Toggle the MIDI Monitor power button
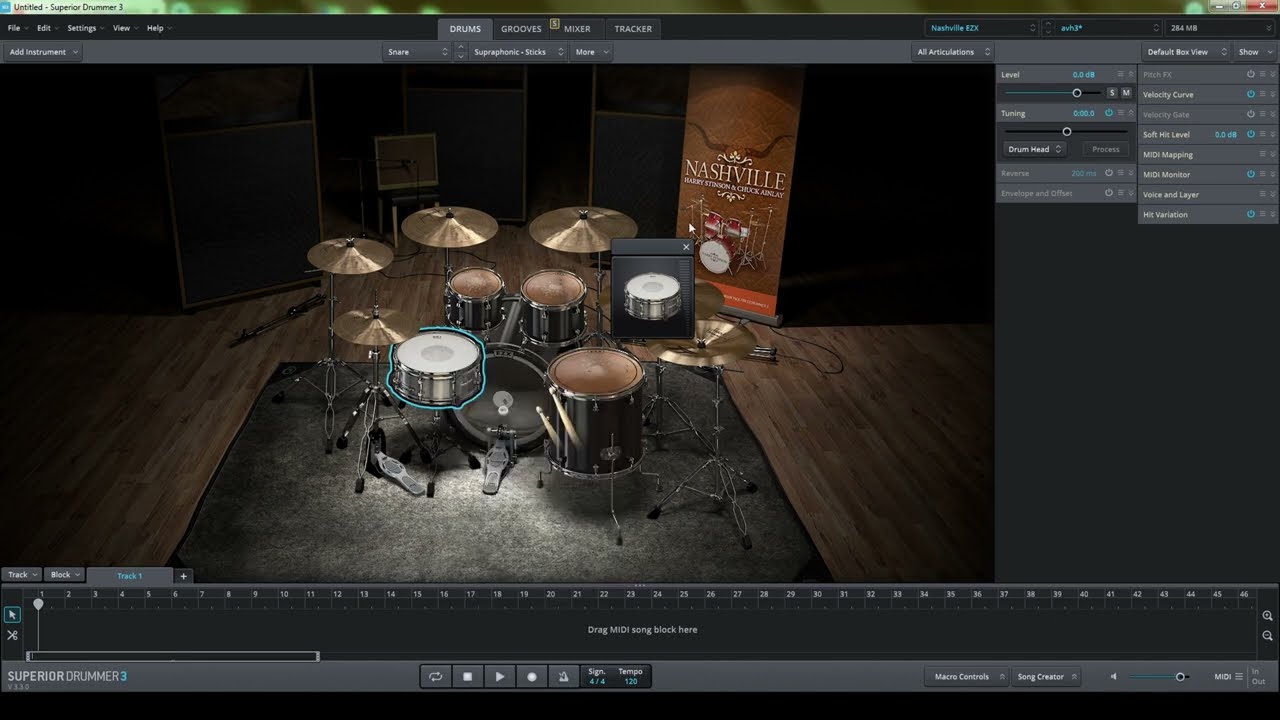The image size is (1280, 720). (x=1250, y=174)
